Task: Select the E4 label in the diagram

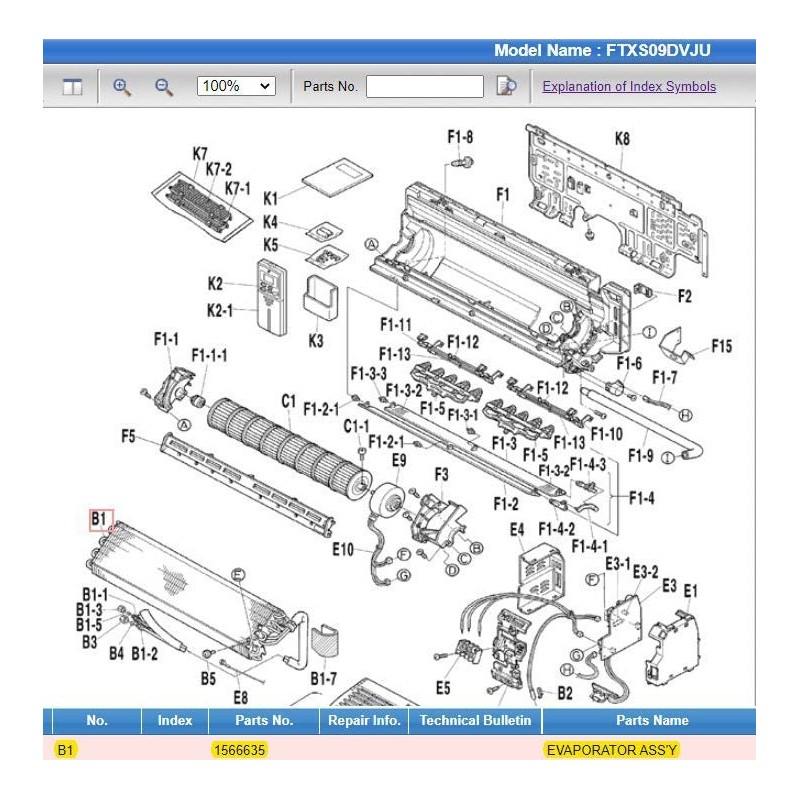Action: pos(517,530)
